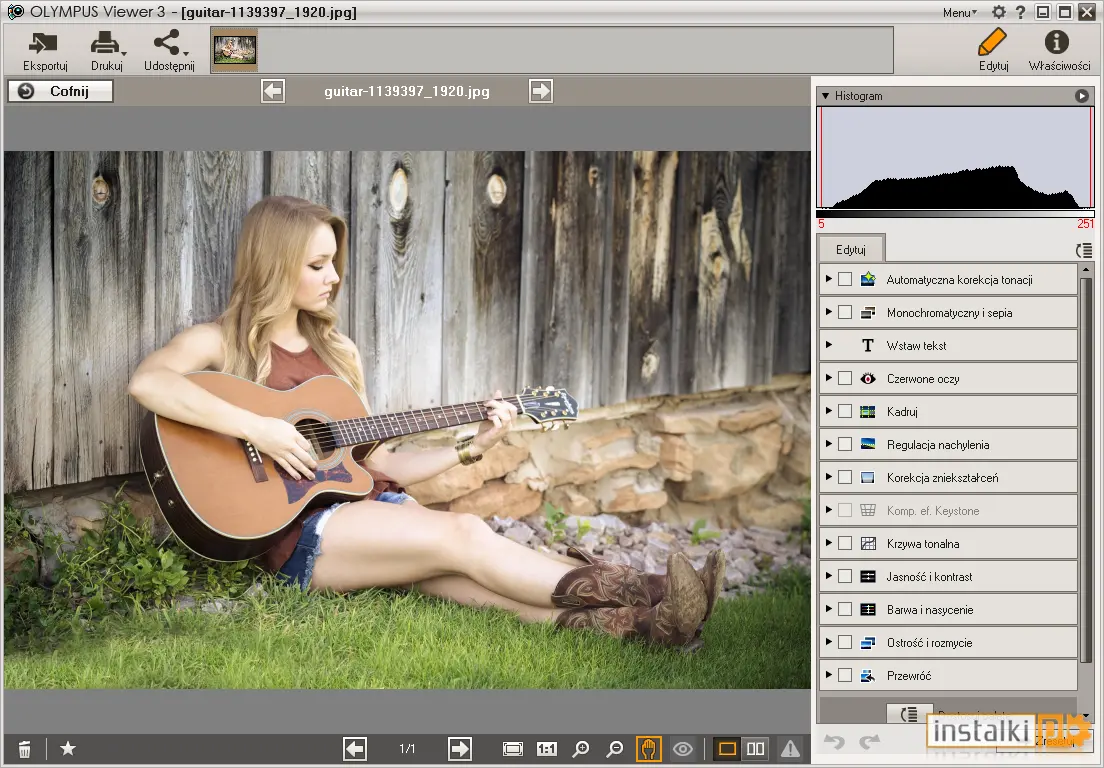Image resolution: width=1104 pixels, height=768 pixels.
Task: Expand Ostrość i rozmycie section
Action: (829, 642)
